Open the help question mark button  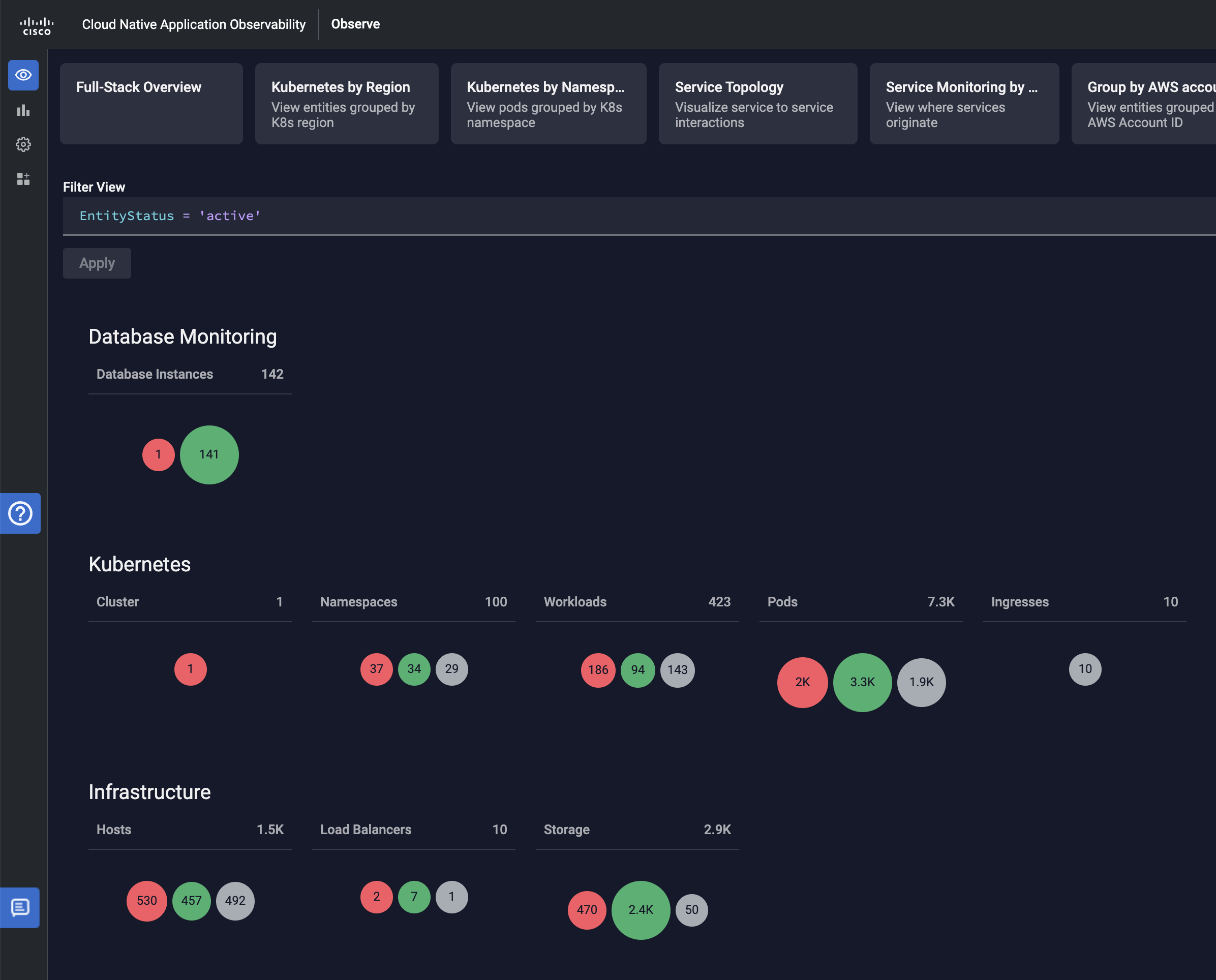pyautogui.click(x=20, y=513)
